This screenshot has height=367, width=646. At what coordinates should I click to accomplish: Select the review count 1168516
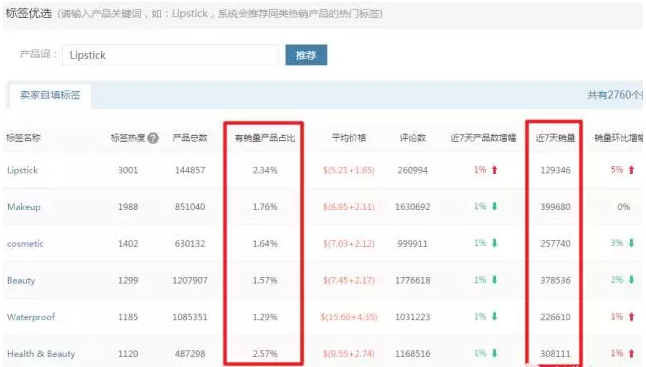(412, 354)
